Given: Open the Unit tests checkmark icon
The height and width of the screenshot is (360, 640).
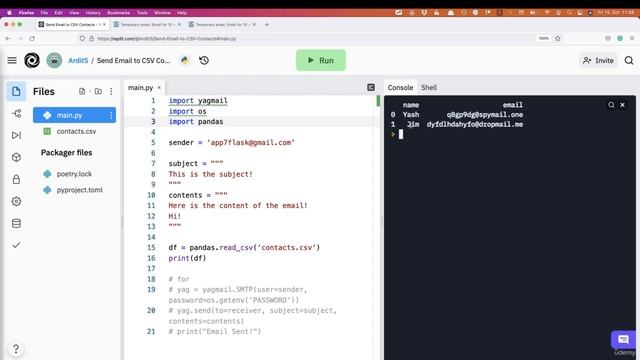Looking at the screenshot, I should (16, 245).
